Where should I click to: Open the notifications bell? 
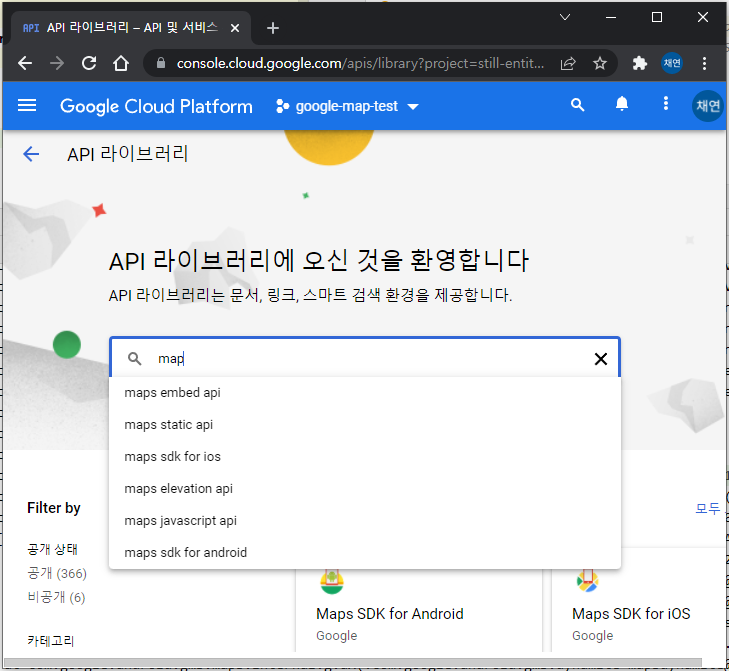click(x=622, y=104)
